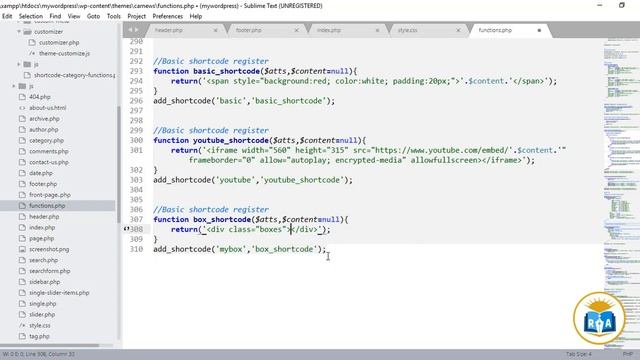The height and width of the screenshot is (360, 640).
Task: Open single-slider-items.php in sidebar
Action: click(59, 293)
